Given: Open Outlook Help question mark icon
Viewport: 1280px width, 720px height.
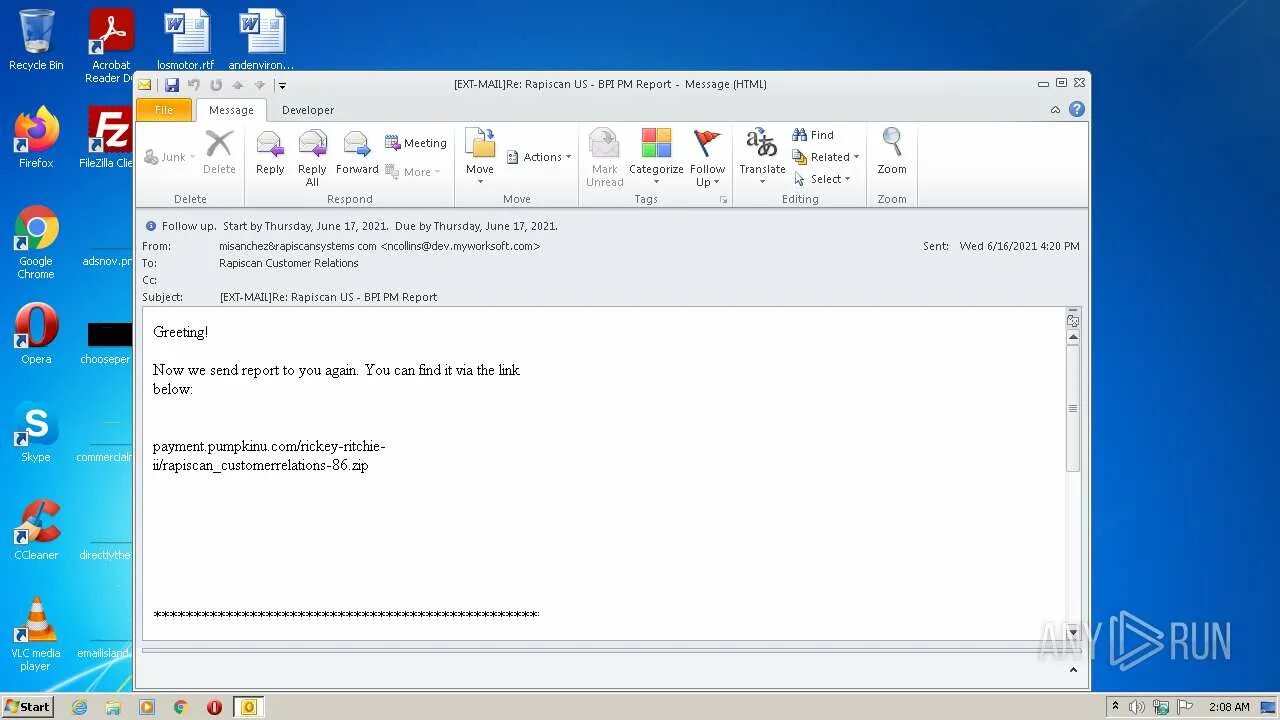Looking at the screenshot, I should click(x=1077, y=109).
